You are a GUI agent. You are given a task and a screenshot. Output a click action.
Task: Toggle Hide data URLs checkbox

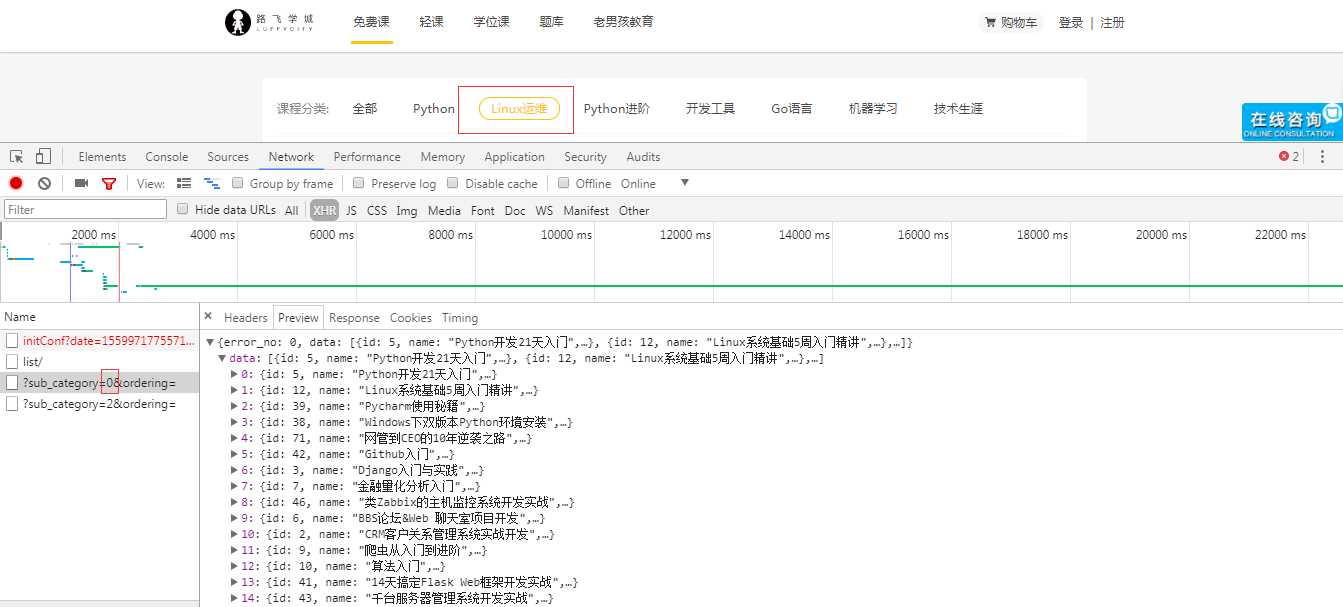coord(183,209)
